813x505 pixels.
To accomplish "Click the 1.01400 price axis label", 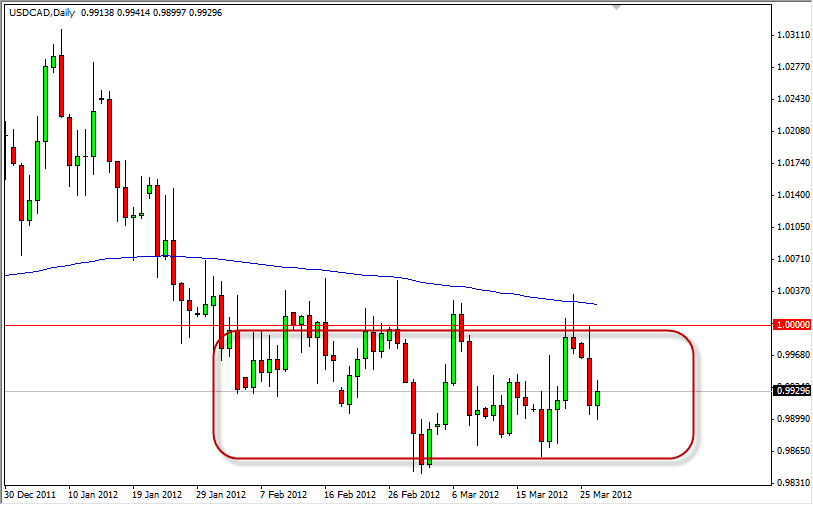I will click(x=793, y=195).
